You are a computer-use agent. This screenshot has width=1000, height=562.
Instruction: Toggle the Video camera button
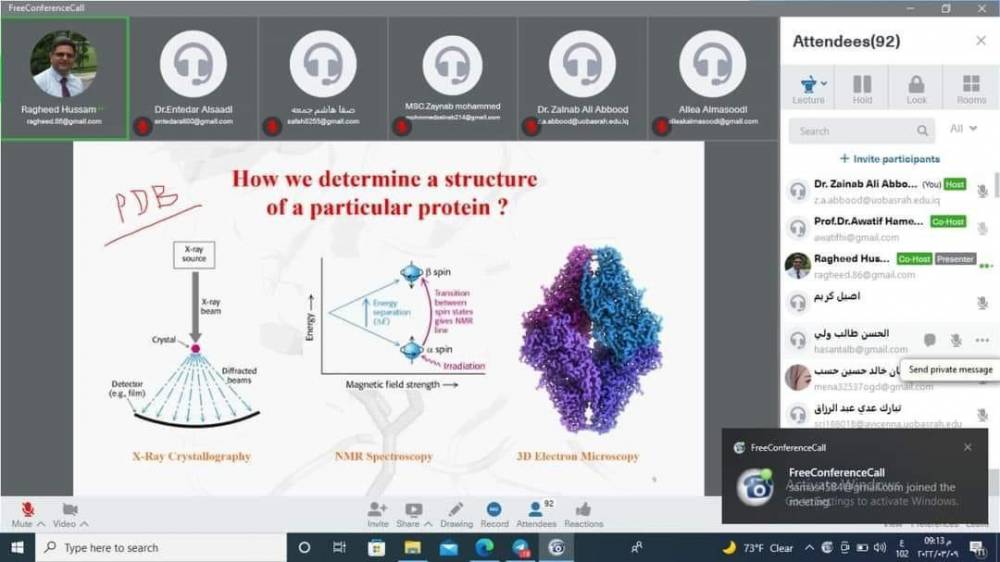(69, 510)
